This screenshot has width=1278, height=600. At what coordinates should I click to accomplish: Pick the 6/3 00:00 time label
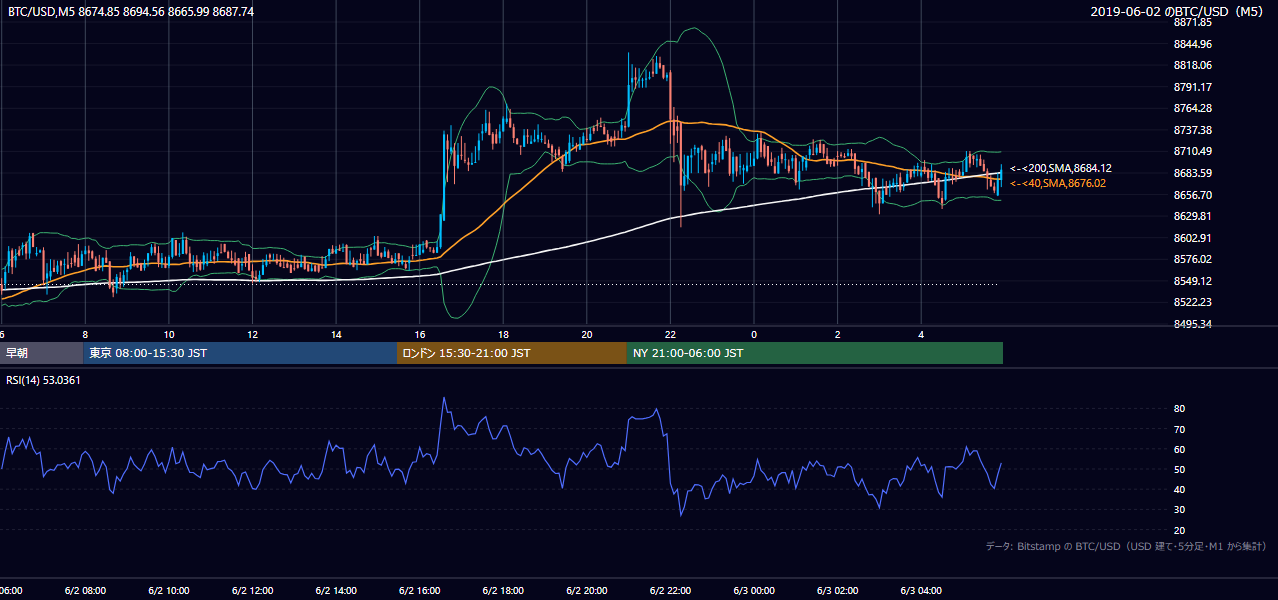(754, 590)
